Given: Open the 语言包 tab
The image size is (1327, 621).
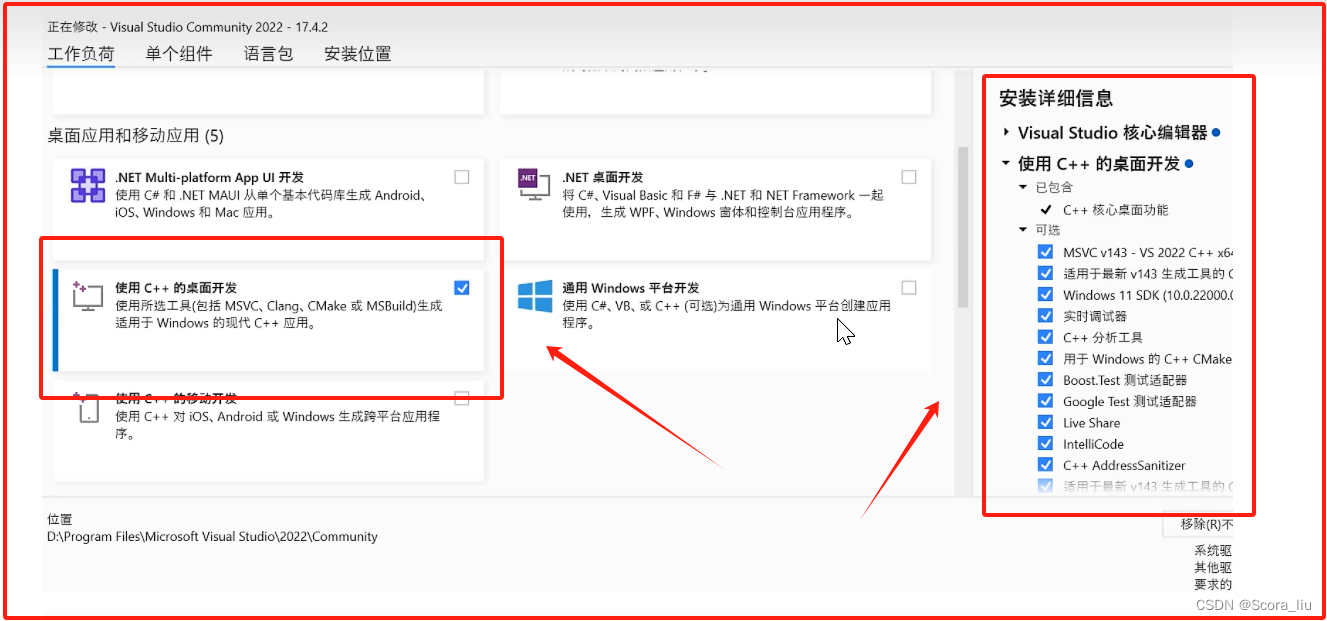Looking at the screenshot, I should coord(268,54).
